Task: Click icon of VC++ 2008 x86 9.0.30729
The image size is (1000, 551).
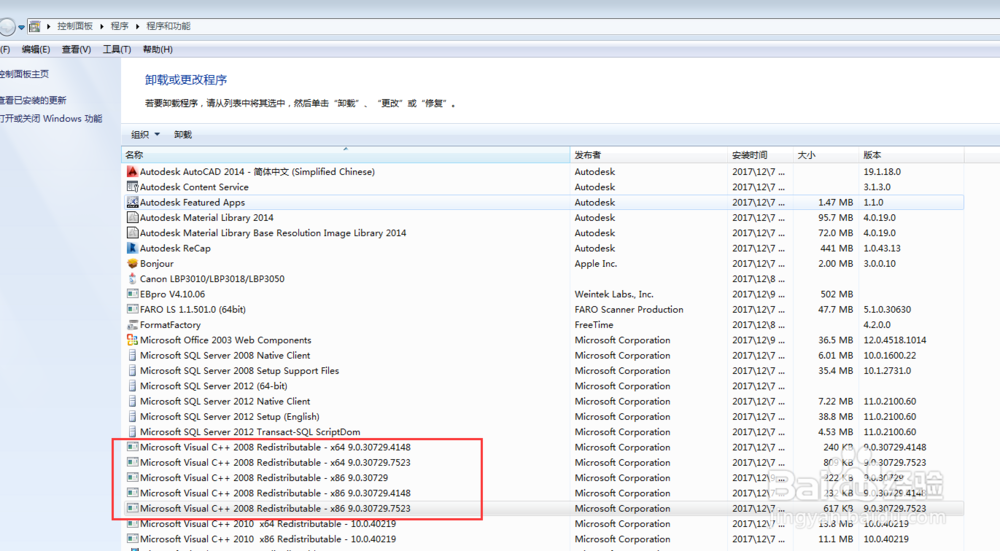Action: click(x=133, y=478)
